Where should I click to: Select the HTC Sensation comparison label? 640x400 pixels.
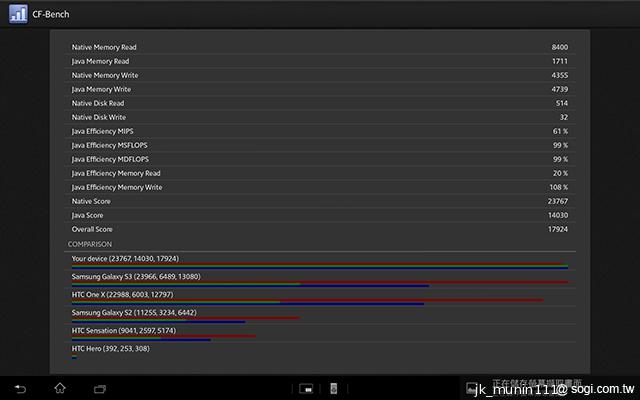[124, 331]
